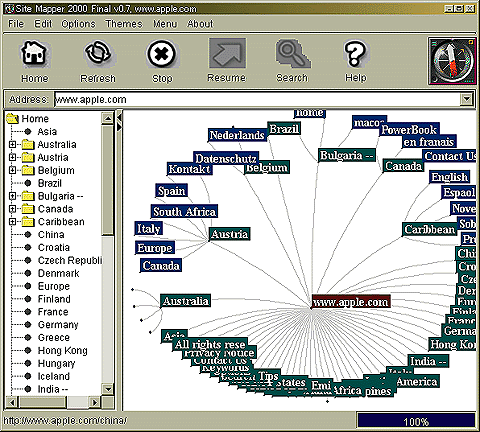Screen dimensions: 480x432
Task: Click the tree horizontal scrollbar thumb
Action: [43, 402]
